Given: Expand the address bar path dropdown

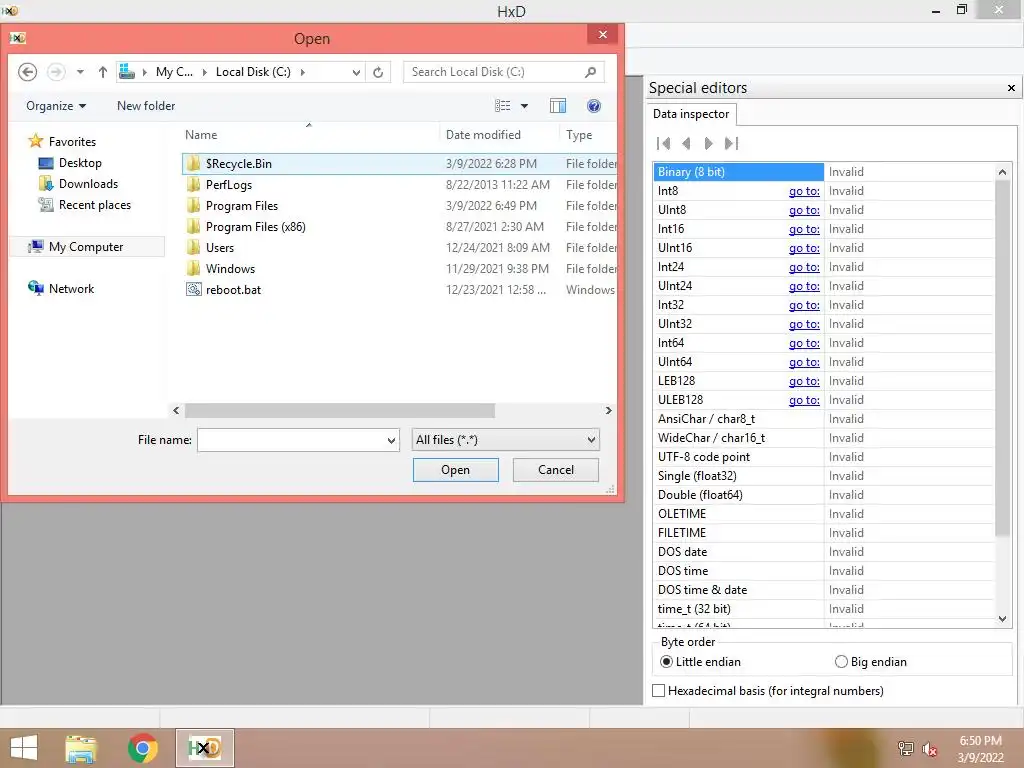Looking at the screenshot, I should (x=356, y=72).
